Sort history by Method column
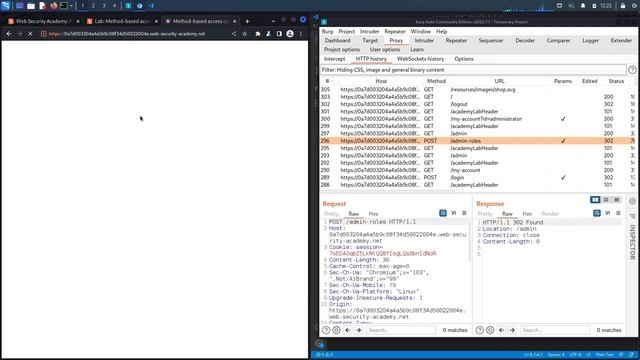The image size is (640, 360). click(436, 81)
